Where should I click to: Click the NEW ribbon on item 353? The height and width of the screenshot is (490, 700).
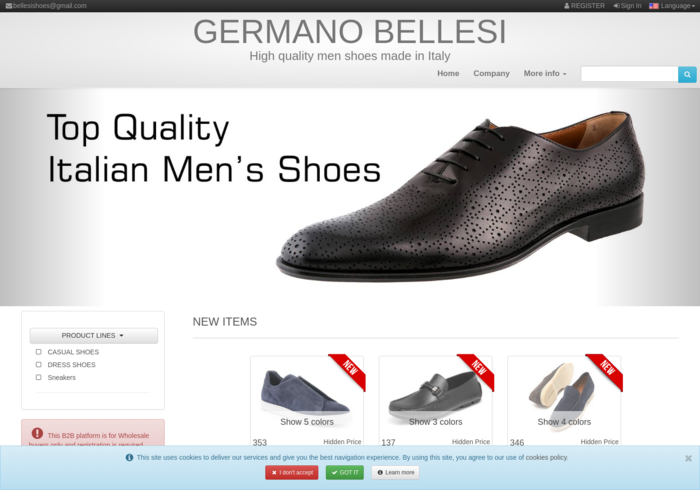coord(350,370)
